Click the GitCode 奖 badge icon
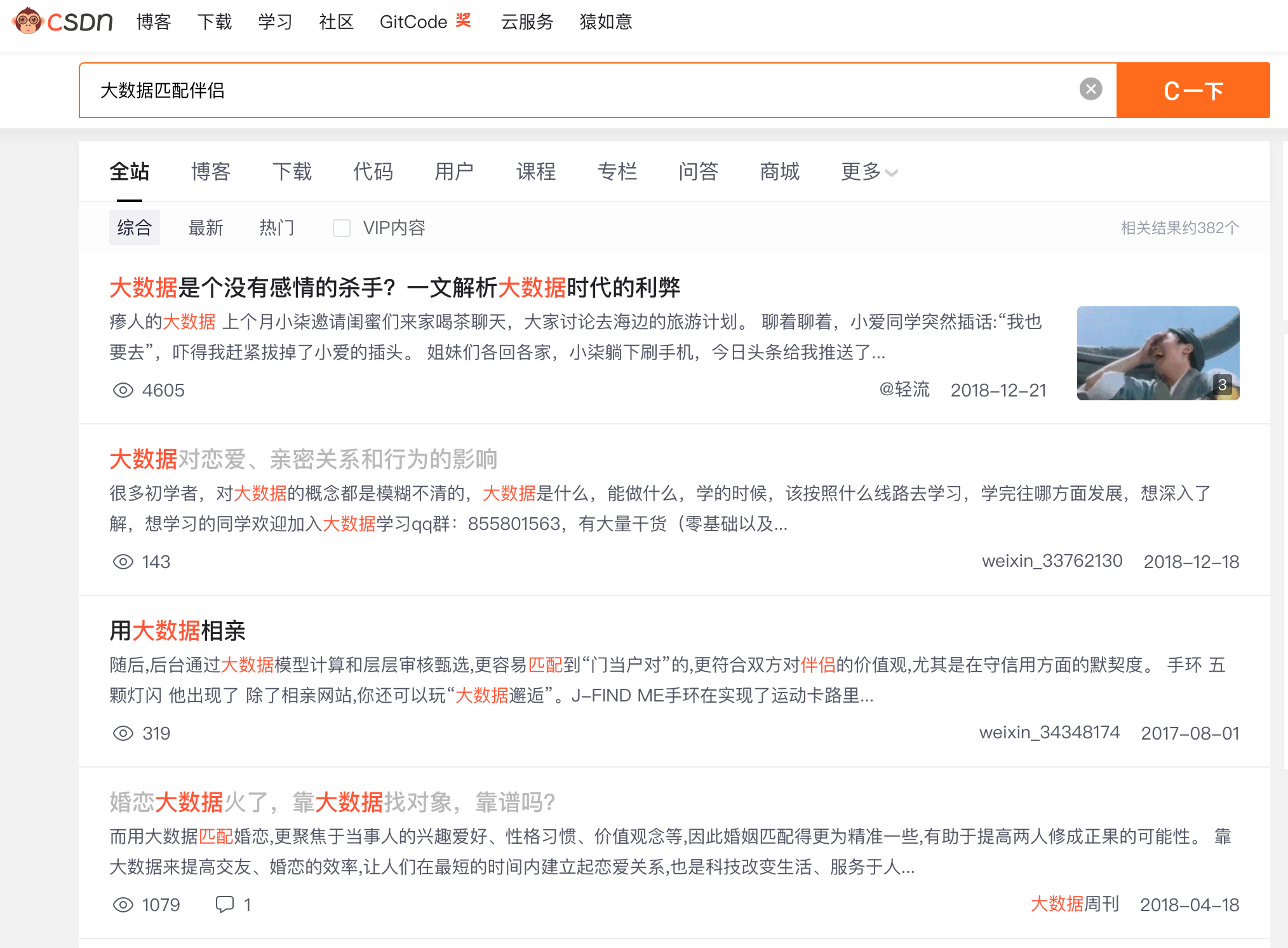Viewport: 1288px width, 948px height. (x=464, y=20)
